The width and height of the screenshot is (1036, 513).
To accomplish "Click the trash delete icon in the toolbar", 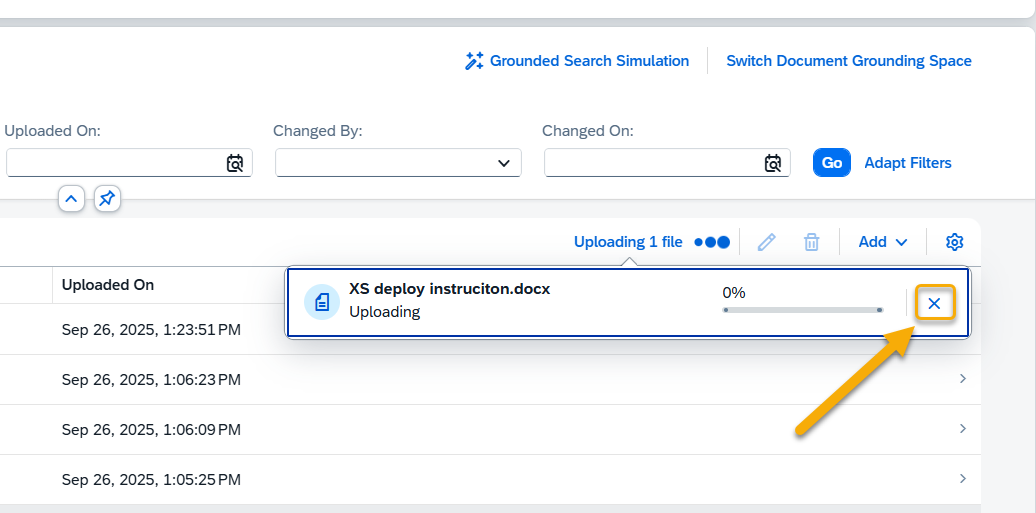I will coord(812,242).
